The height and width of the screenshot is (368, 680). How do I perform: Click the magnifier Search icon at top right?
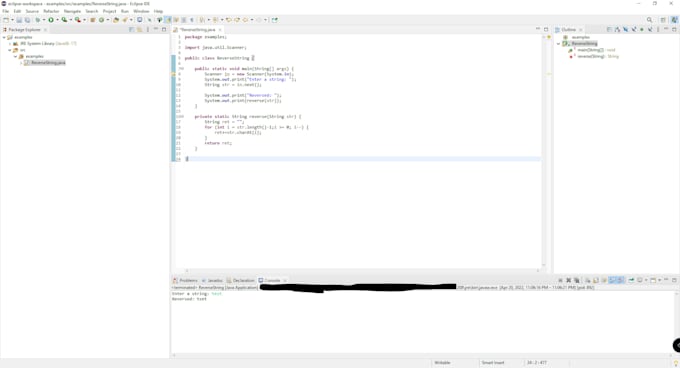click(x=649, y=20)
